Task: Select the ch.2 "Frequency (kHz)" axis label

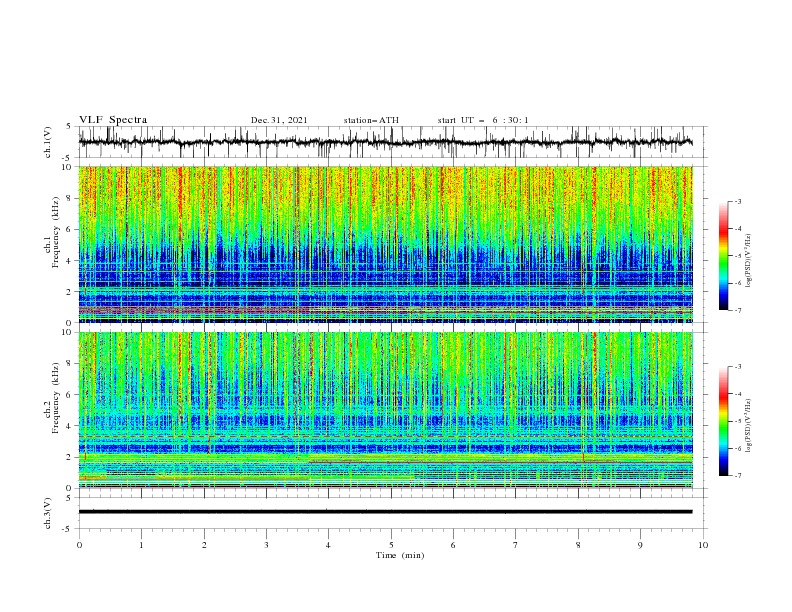Action: click(x=56, y=398)
